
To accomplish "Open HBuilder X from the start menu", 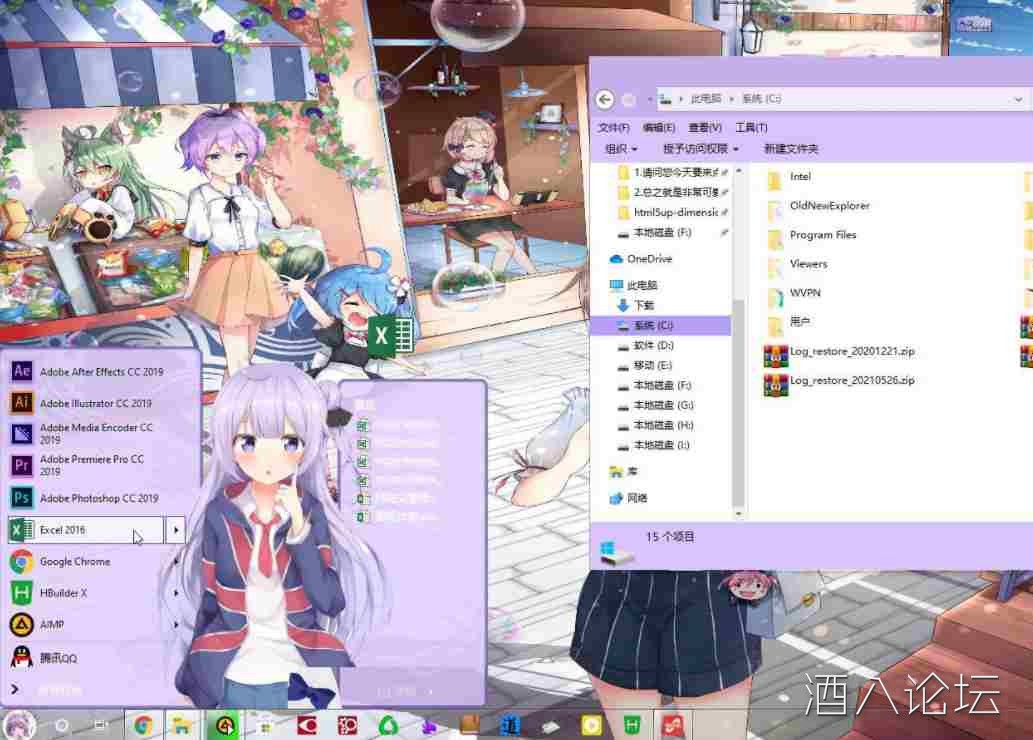I will 60,593.
